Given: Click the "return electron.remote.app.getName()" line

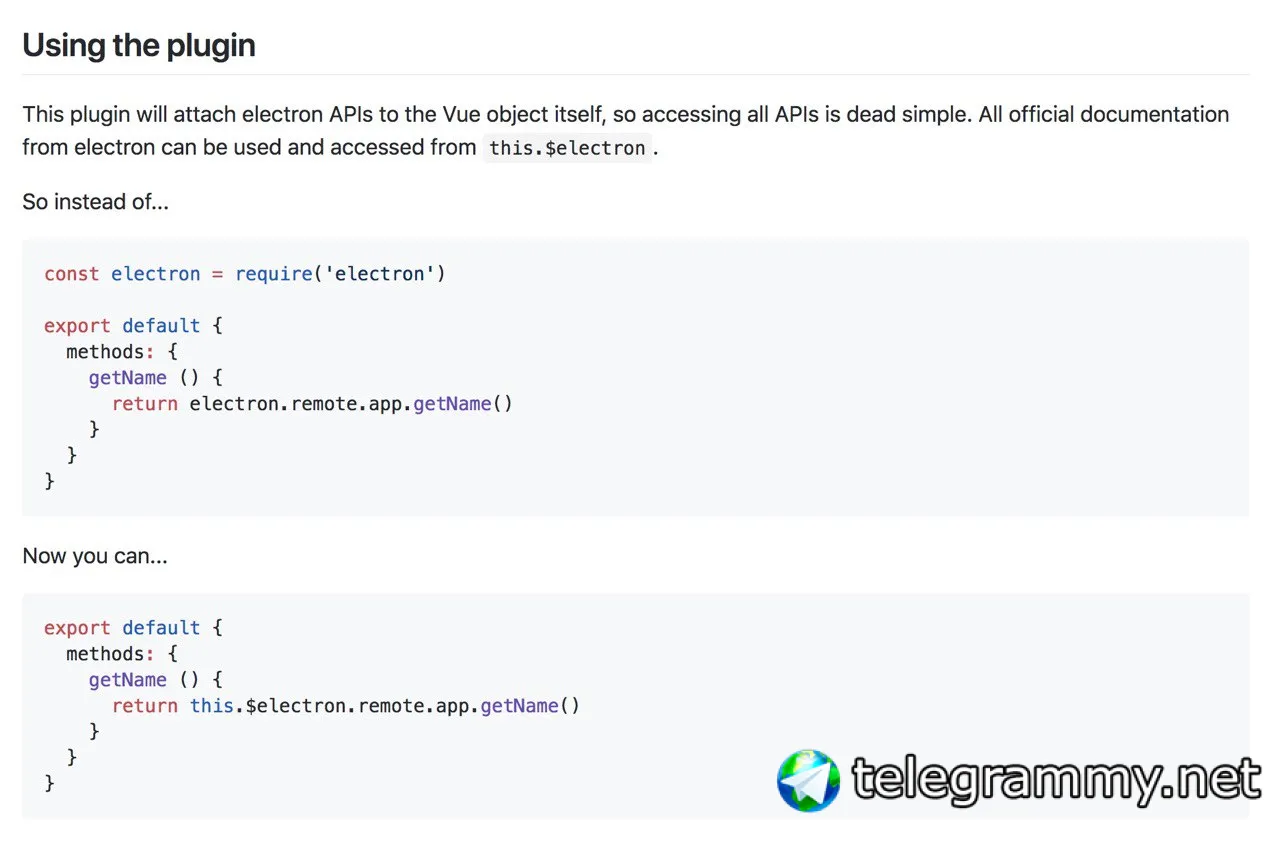Looking at the screenshot, I should click(312, 404).
